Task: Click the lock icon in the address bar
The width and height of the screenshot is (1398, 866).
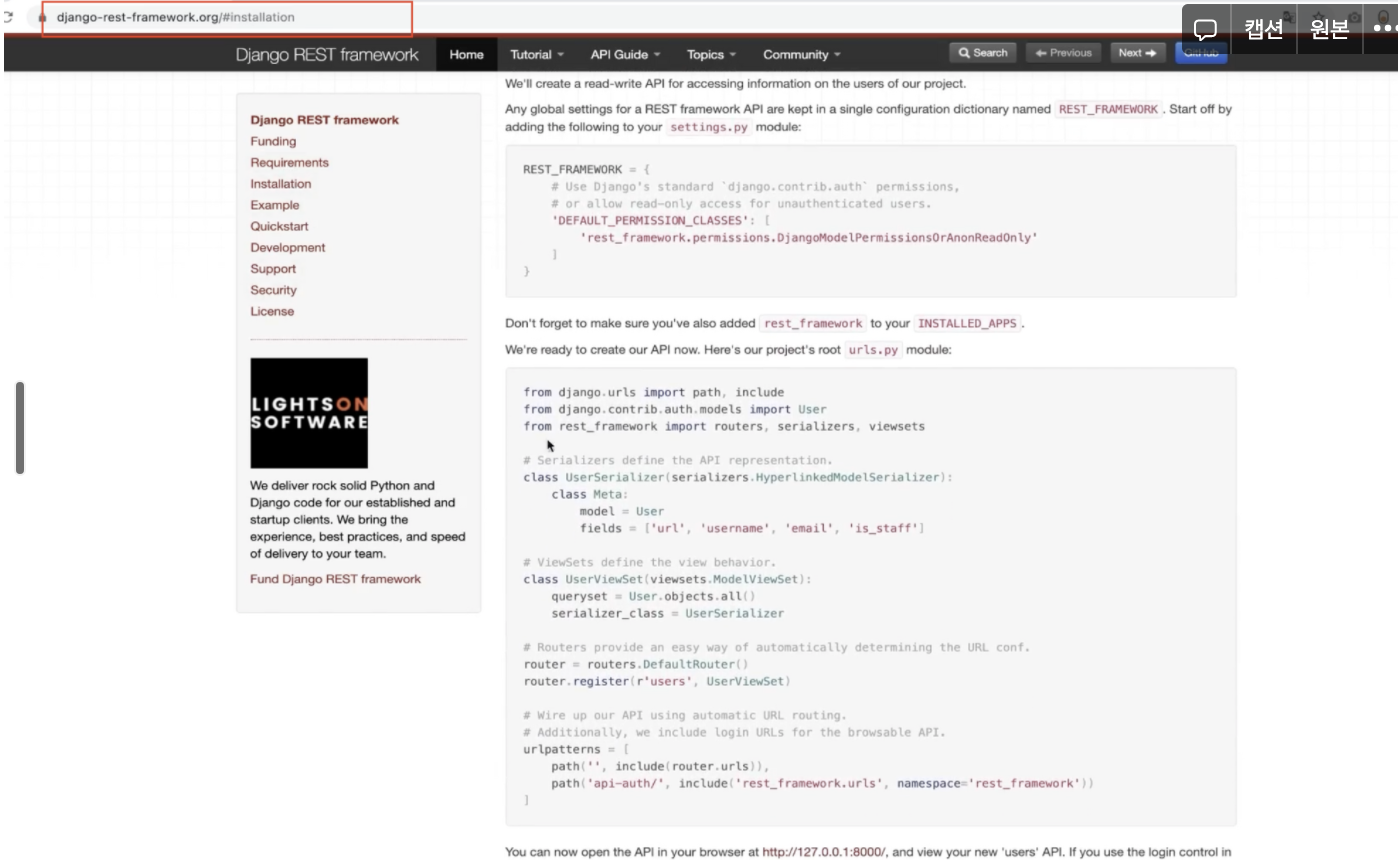Action: (x=42, y=18)
